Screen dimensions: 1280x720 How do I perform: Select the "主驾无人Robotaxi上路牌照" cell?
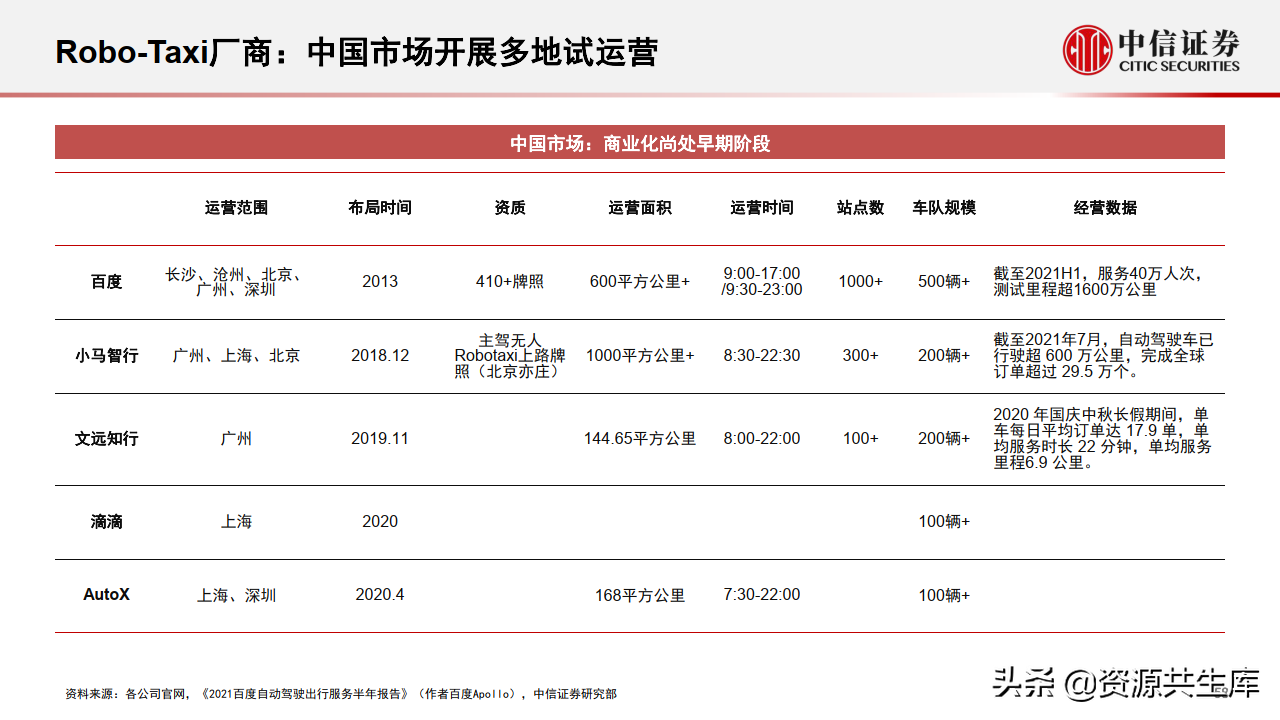click(x=510, y=355)
